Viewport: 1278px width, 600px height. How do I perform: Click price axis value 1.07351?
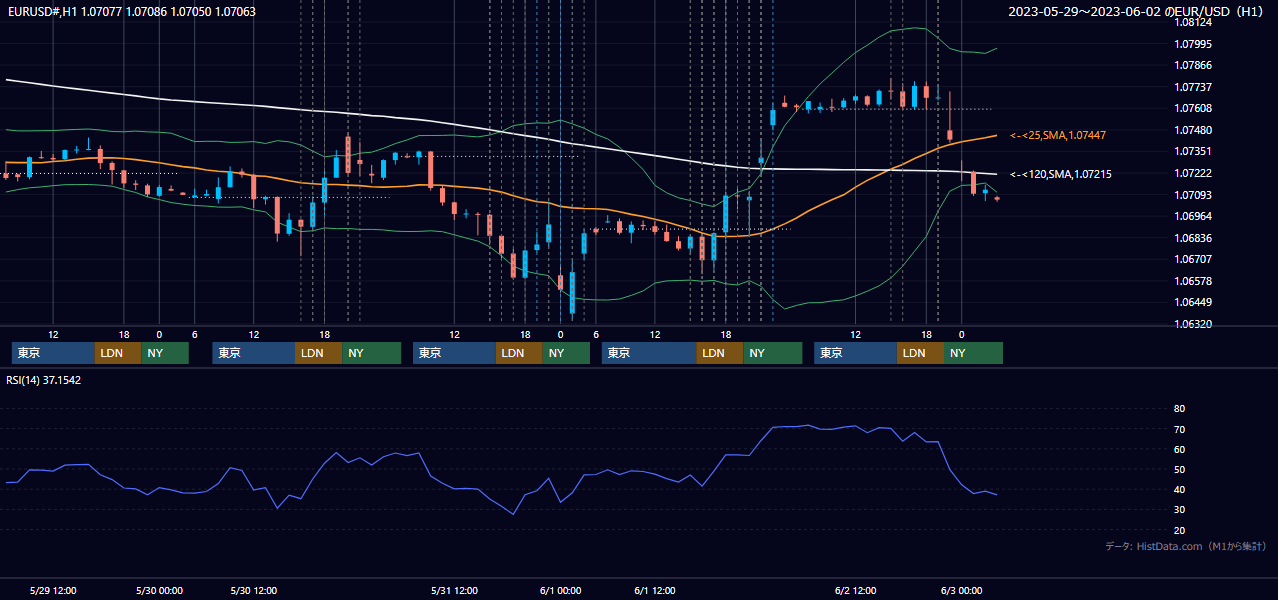1192,152
